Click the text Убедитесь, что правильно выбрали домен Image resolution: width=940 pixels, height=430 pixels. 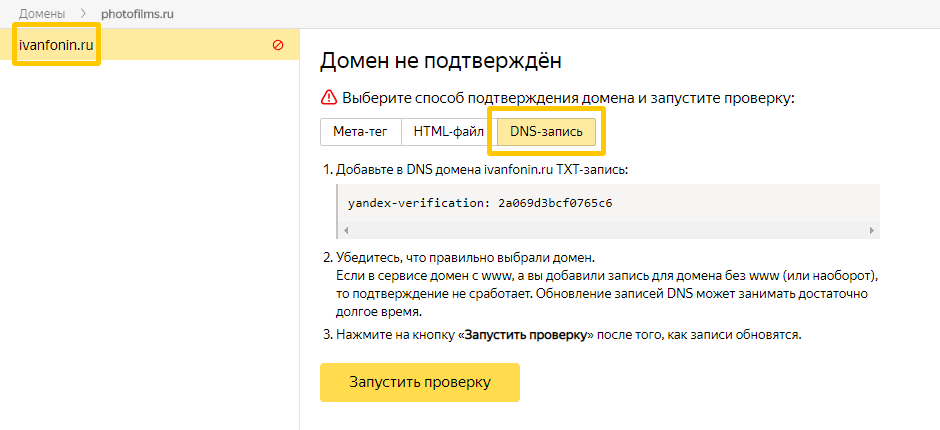tap(465, 258)
